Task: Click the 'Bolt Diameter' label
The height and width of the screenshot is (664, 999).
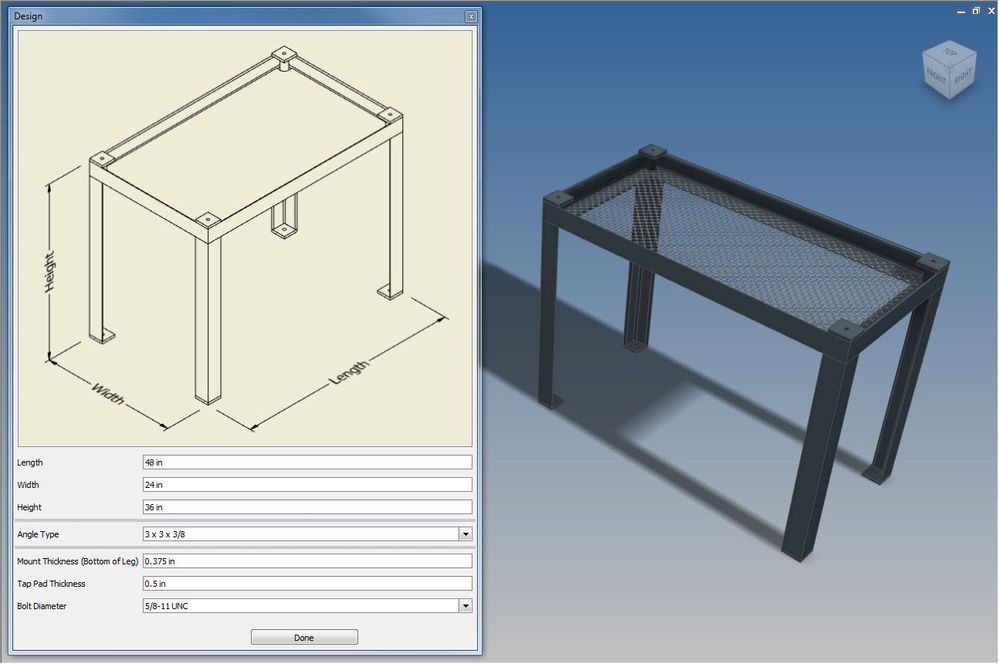Action: (41, 606)
